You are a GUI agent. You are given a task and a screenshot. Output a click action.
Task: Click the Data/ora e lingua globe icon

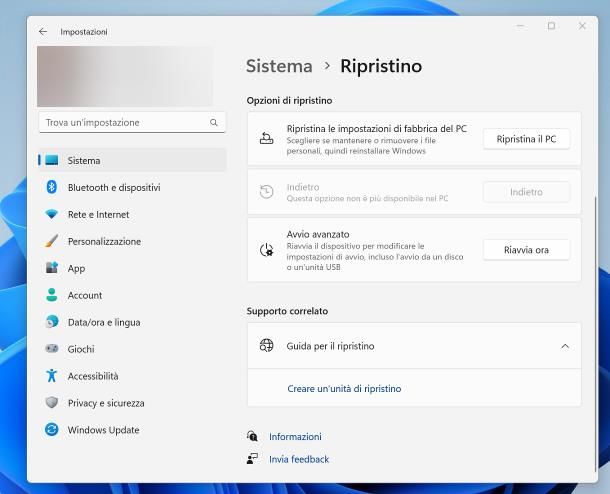(51, 322)
